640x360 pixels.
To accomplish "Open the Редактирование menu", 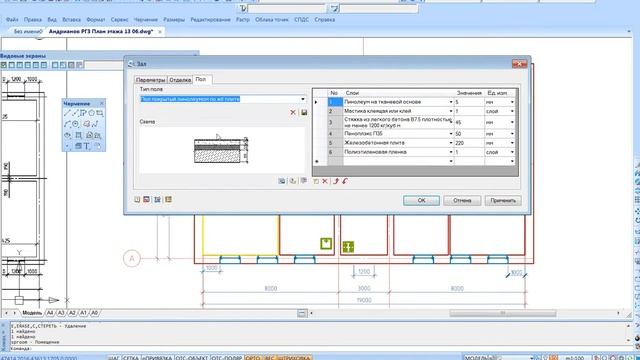I will [x=210, y=20].
